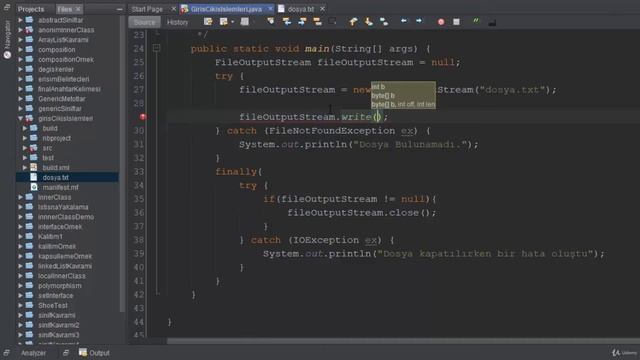
Task: Click Find Next Occurrence icon
Action: click(x=302, y=22)
